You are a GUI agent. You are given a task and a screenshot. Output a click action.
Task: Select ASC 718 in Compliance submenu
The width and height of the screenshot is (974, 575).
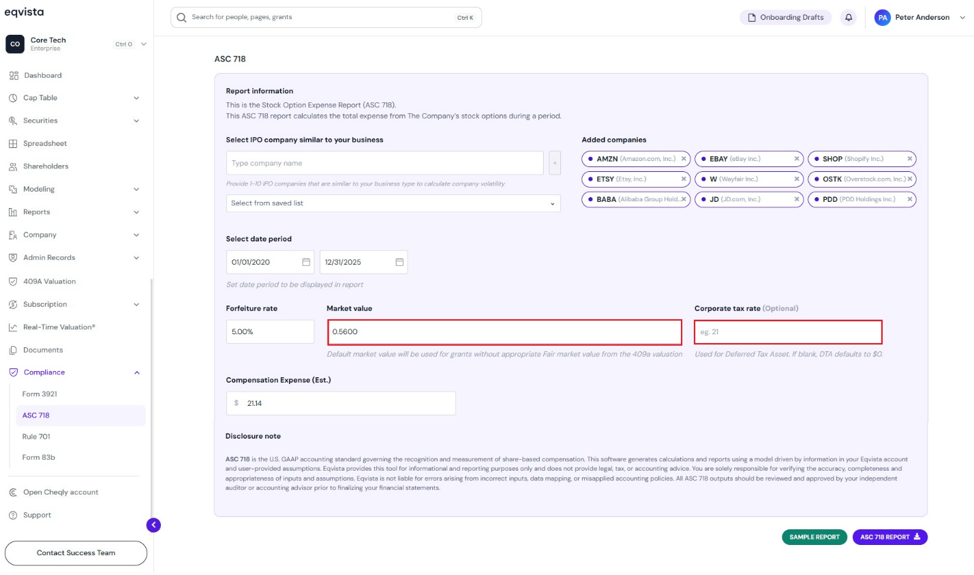pos(81,415)
